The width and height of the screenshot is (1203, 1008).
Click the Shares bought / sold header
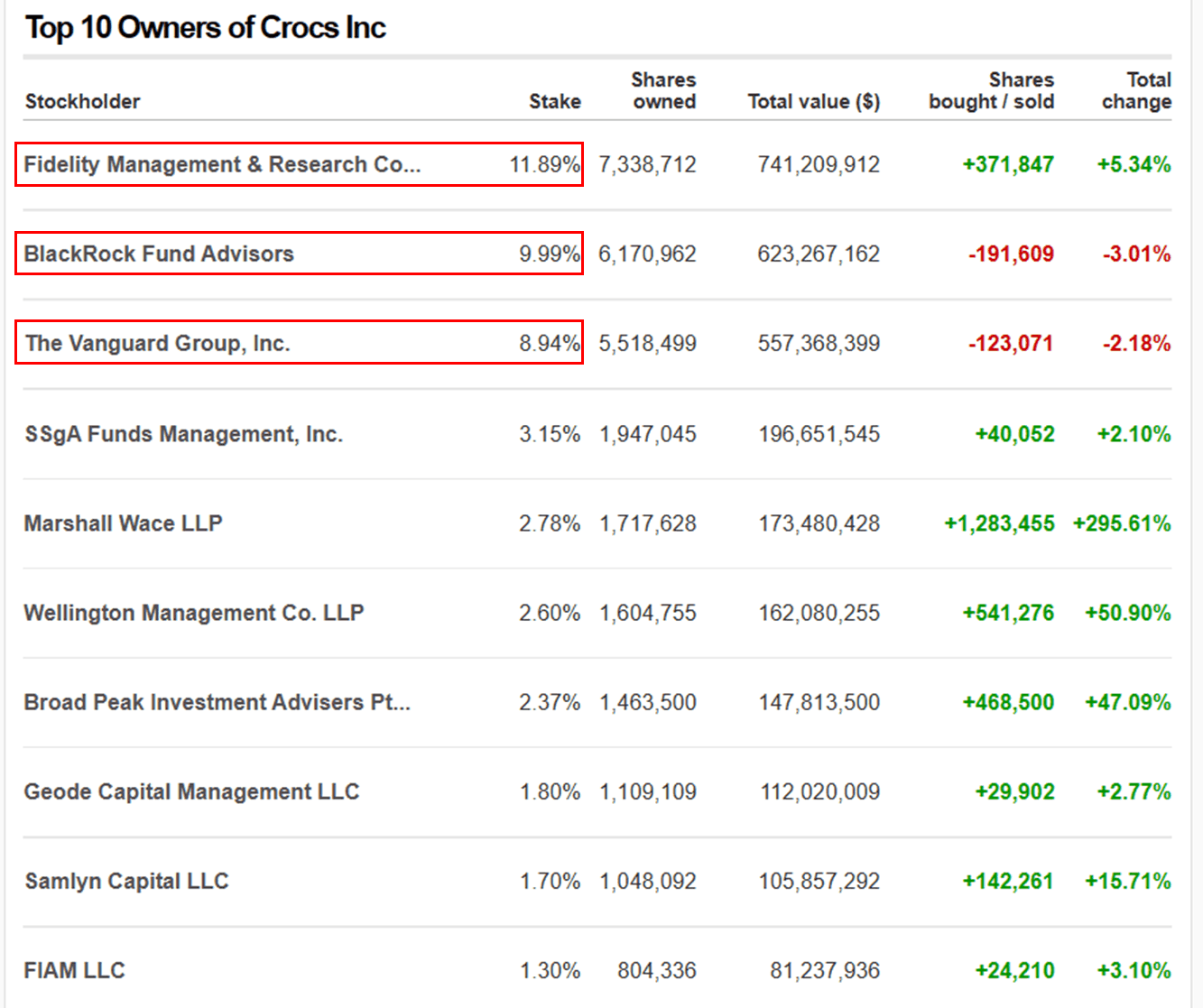point(992,90)
